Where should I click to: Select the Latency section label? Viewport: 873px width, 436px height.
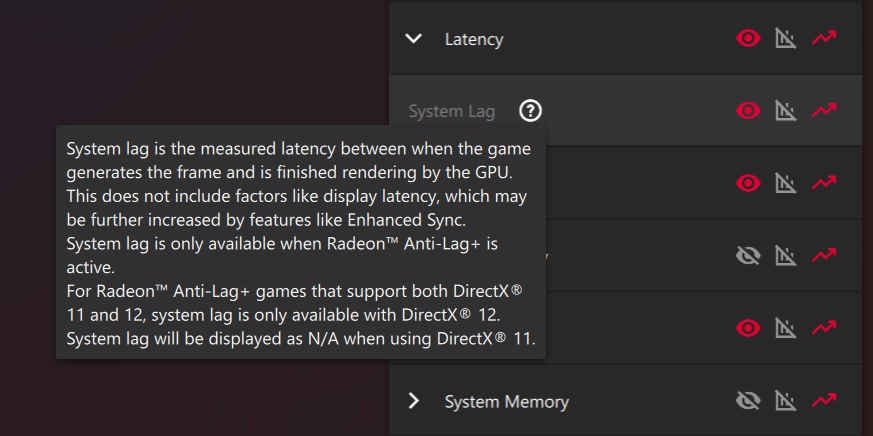pos(474,40)
